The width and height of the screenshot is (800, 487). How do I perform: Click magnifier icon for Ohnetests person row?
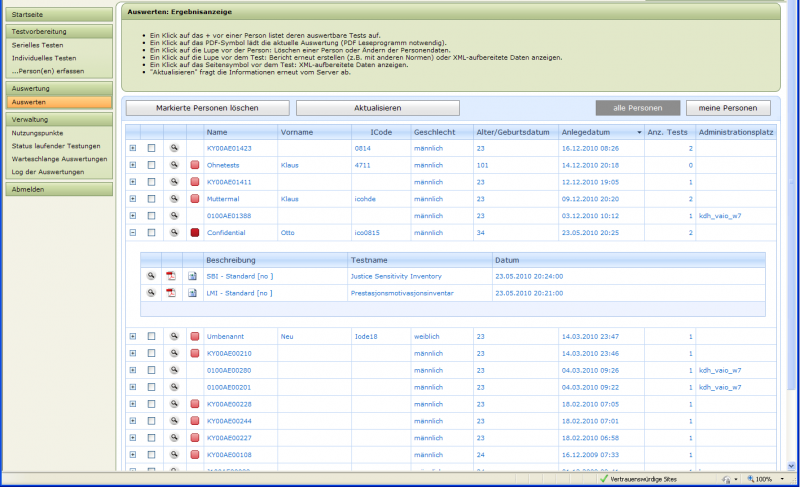(x=174, y=165)
